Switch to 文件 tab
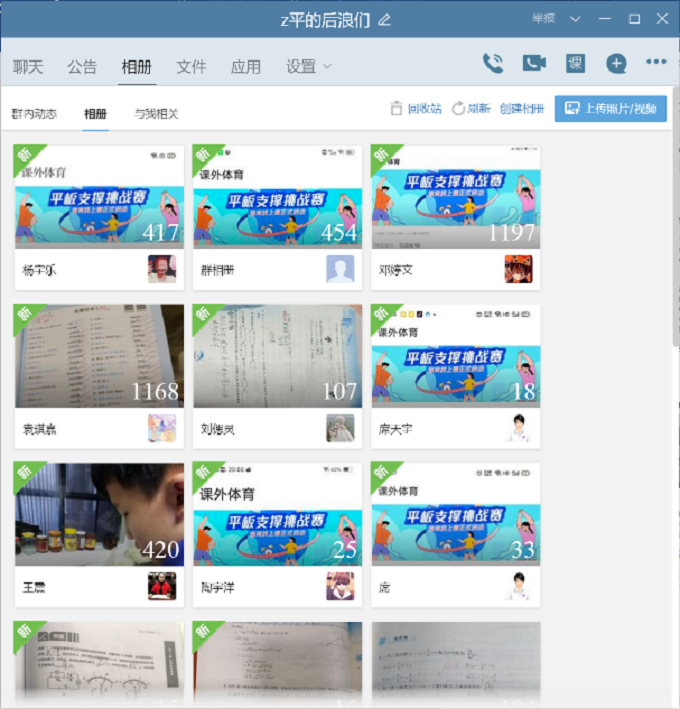 pyautogui.click(x=191, y=67)
